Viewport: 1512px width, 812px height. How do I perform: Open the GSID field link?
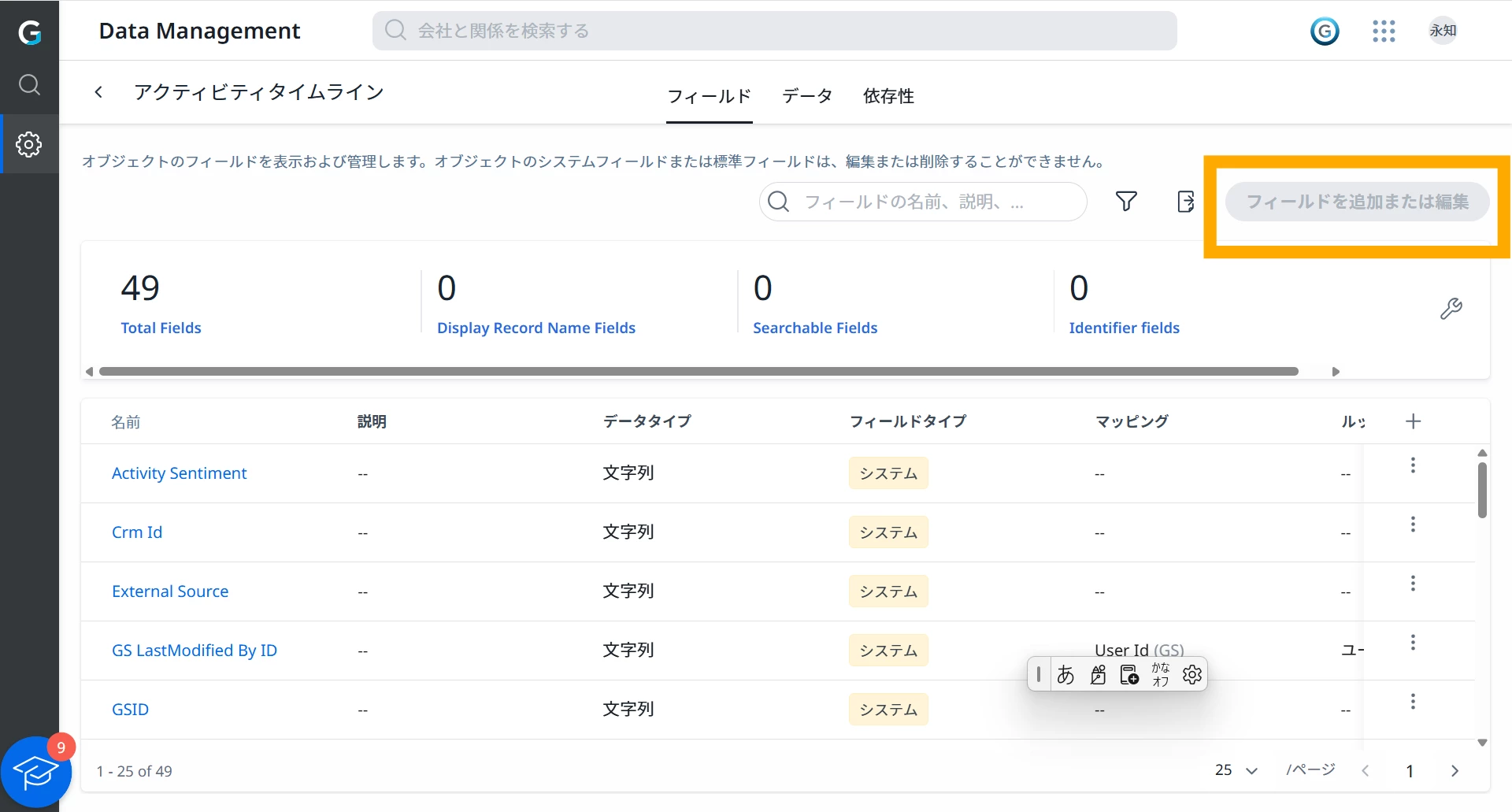coord(130,710)
